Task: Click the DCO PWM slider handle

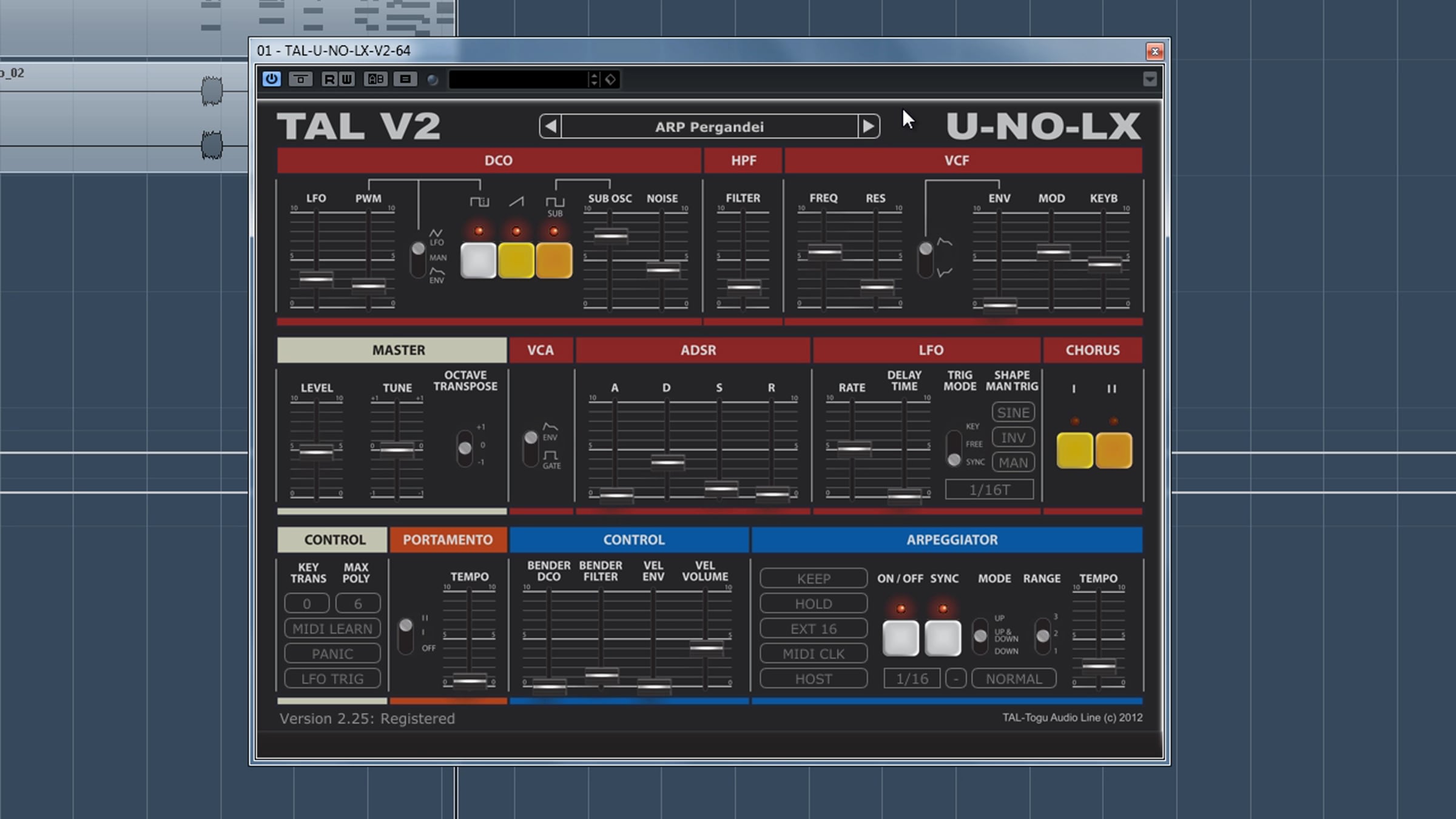Action: tap(368, 286)
